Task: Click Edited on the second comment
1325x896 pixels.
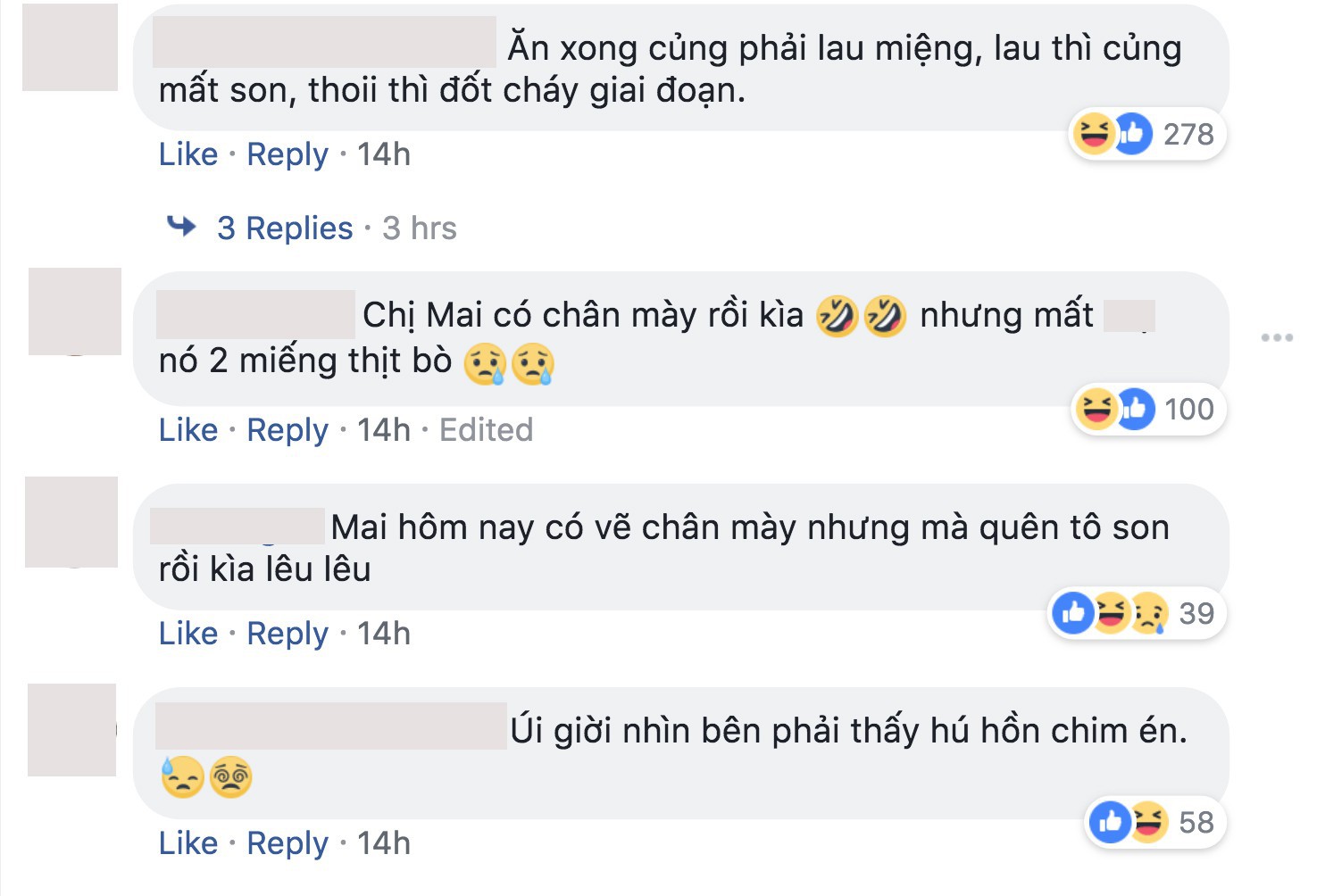Action: 486,429
